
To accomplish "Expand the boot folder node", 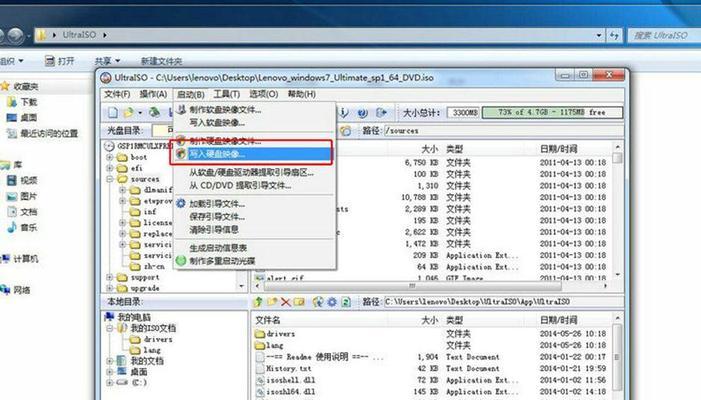I will coord(110,157).
